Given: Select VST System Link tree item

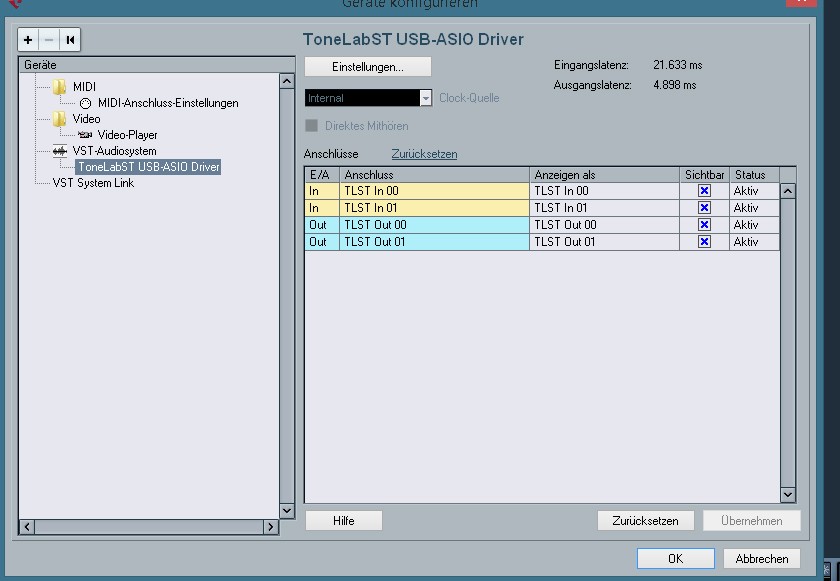Looking at the screenshot, I should tap(93, 183).
